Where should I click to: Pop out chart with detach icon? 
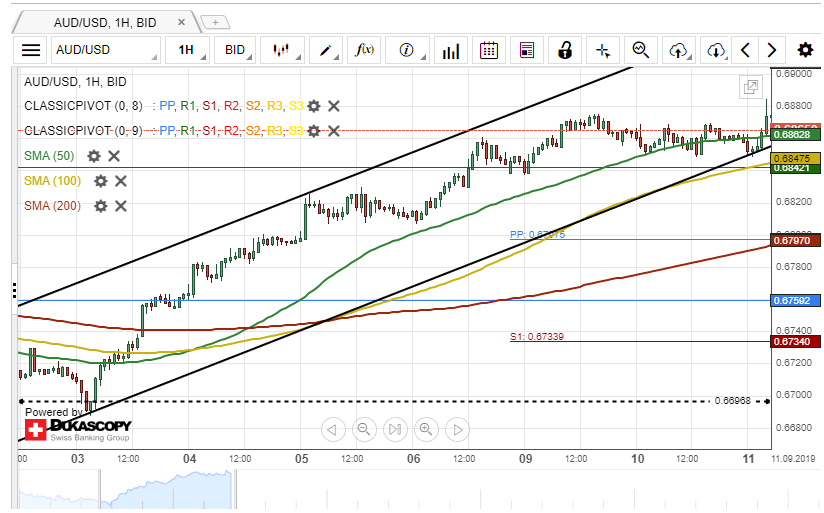tap(750, 88)
